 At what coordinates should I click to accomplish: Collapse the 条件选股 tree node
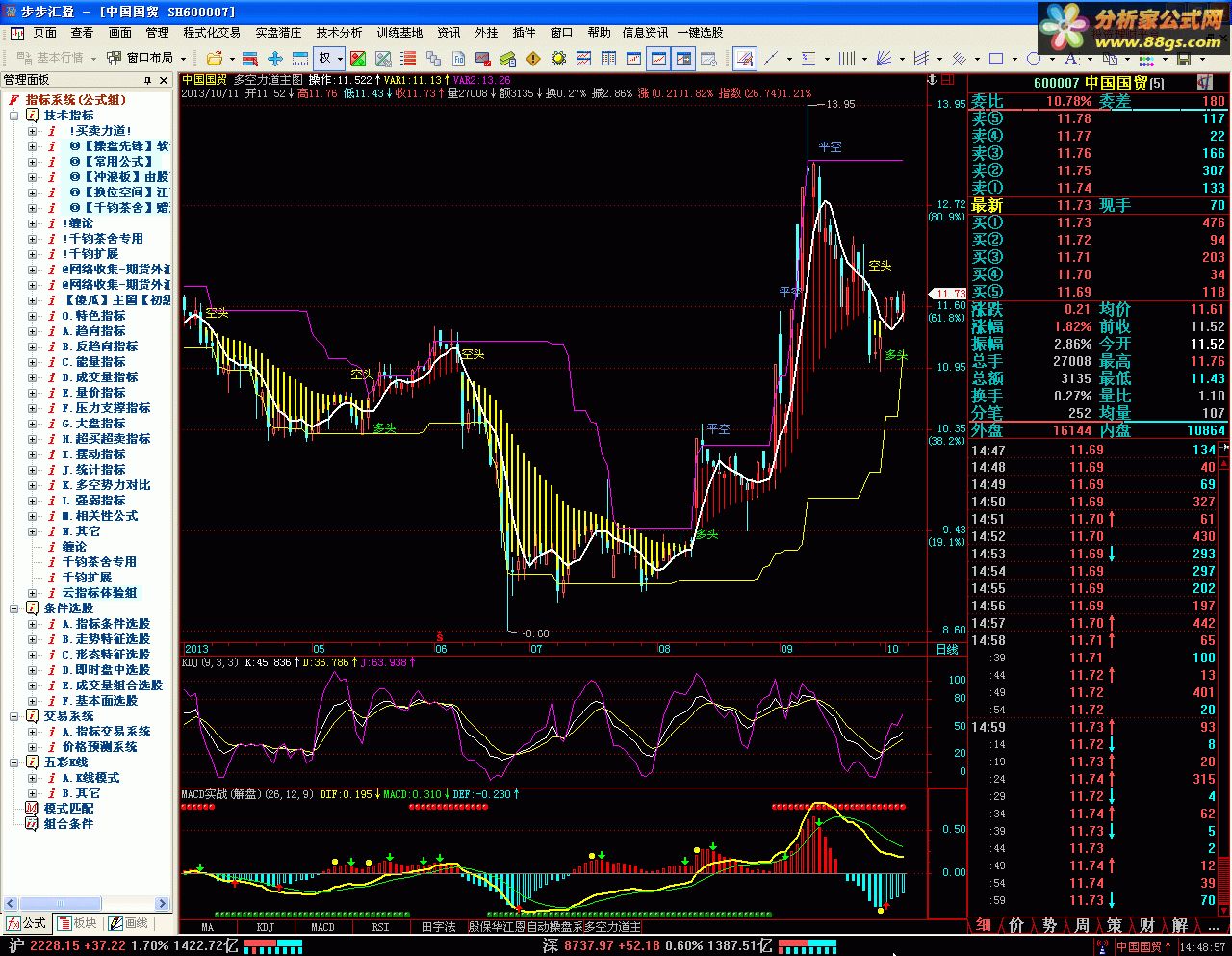(x=14, y=608)
